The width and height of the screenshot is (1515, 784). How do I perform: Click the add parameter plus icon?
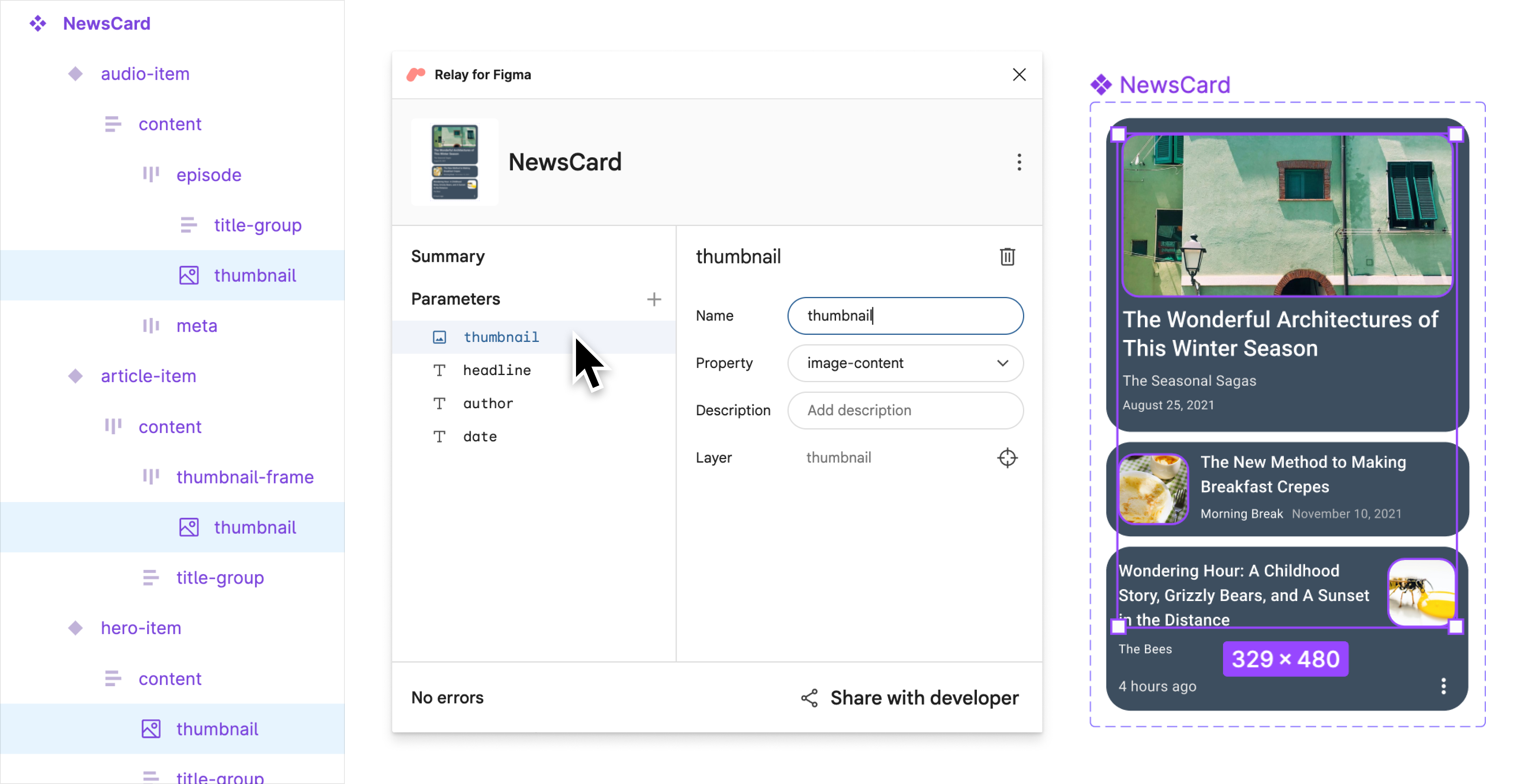tap(654, 299)
